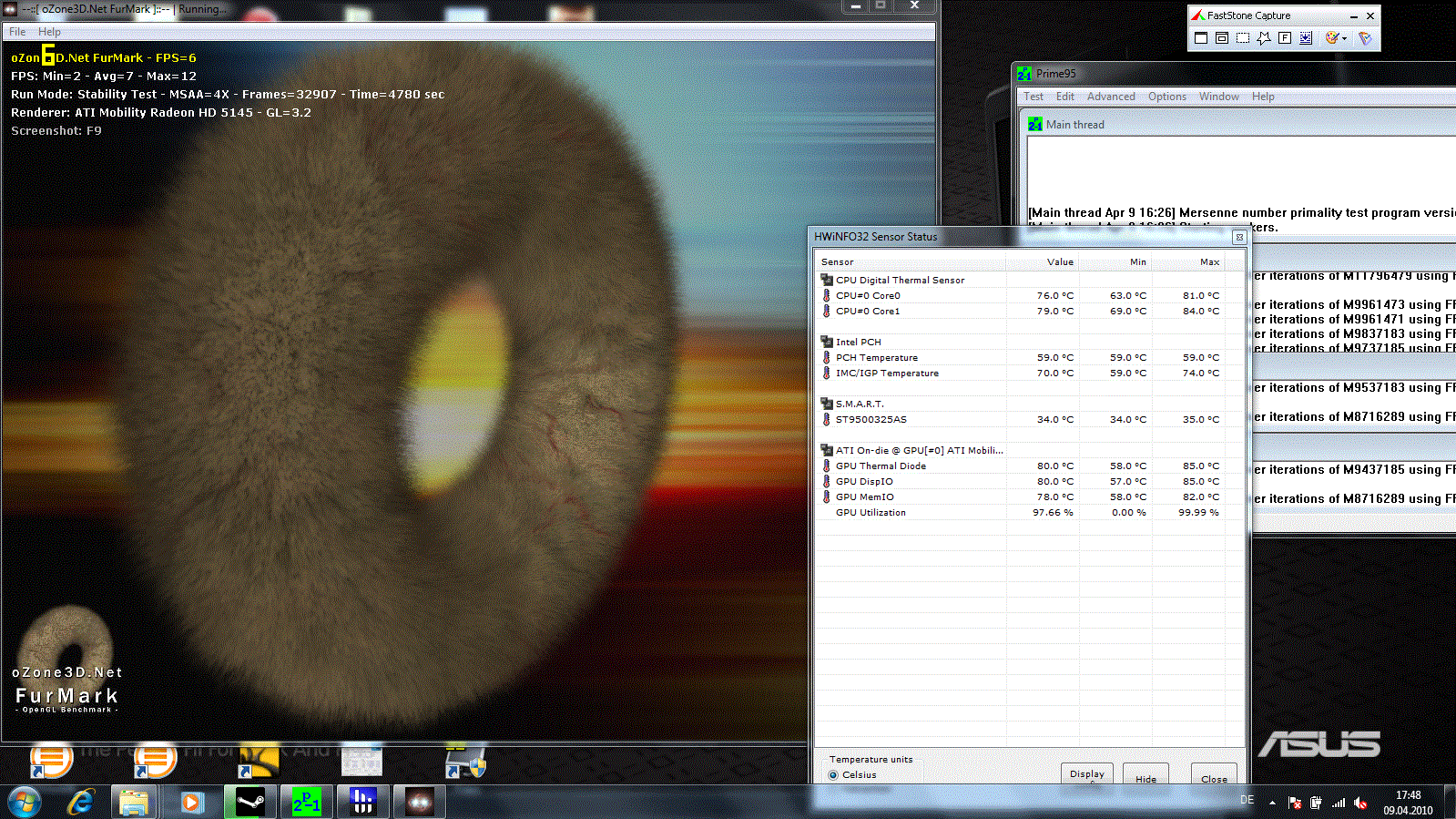
Task: Open Action Center flag icon
Action: coord(1295,803)
